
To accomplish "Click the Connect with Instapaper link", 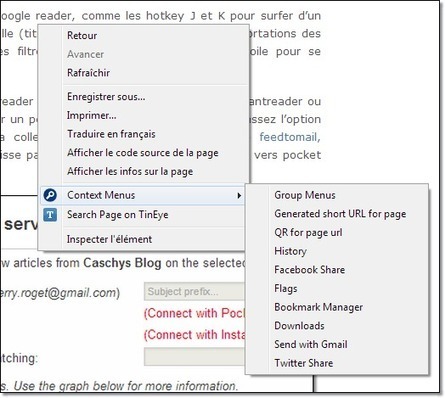I will click(194, 335).
